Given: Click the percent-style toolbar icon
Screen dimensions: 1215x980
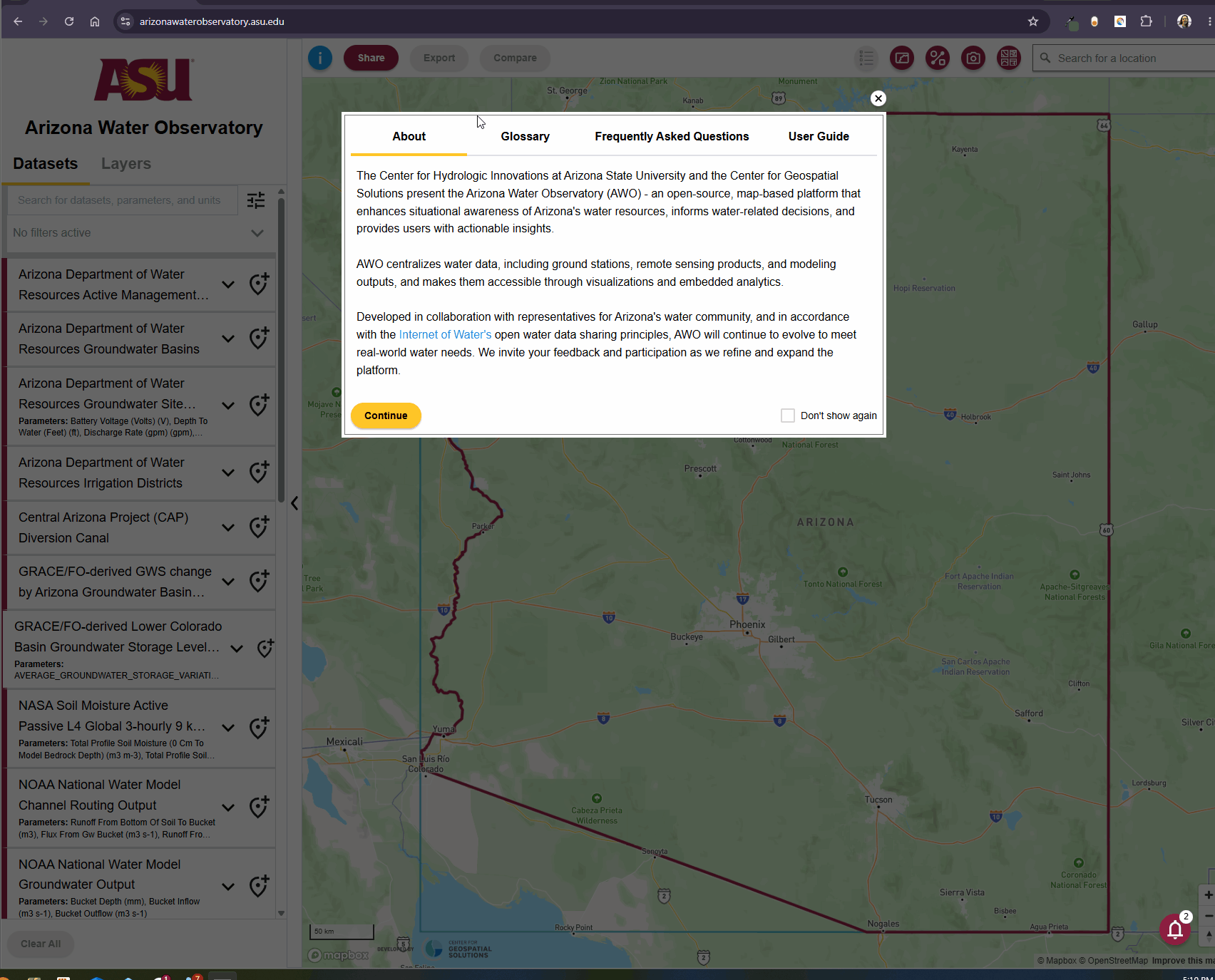Looking at the screenshot, I should [x=938, y=58].
